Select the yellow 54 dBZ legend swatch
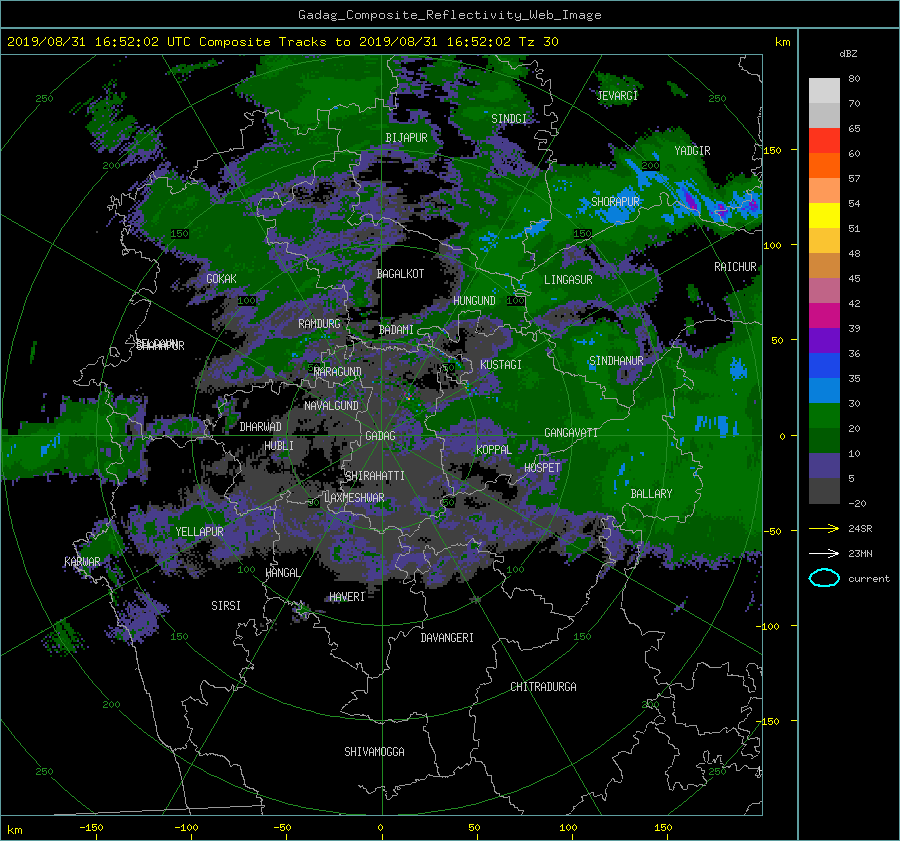The image size is (900, 841). [x=824, y=216]
